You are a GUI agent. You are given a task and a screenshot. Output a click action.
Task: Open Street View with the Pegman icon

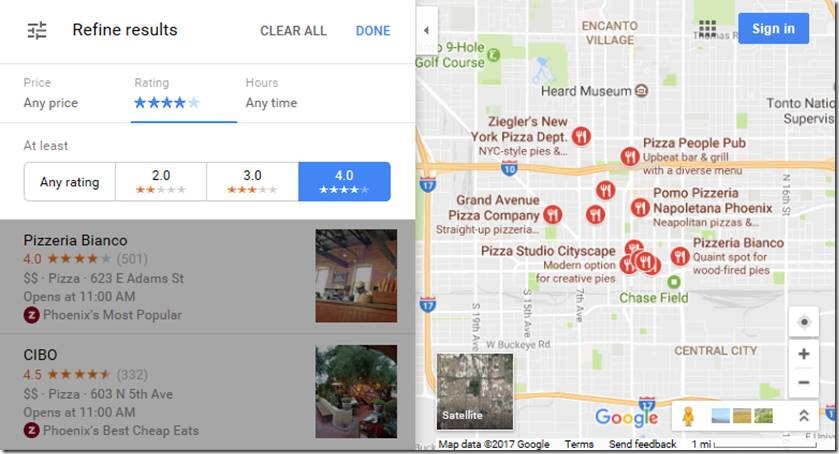click(x=688, y=416)
